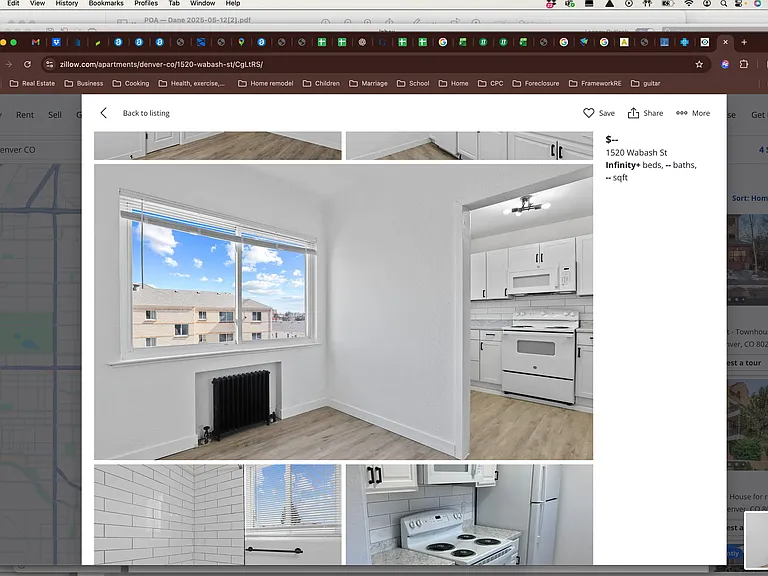The height and width of the screenshot is (576, 768).
Task: Open the Tab menu in the menu bar
Action: [174, 3]
